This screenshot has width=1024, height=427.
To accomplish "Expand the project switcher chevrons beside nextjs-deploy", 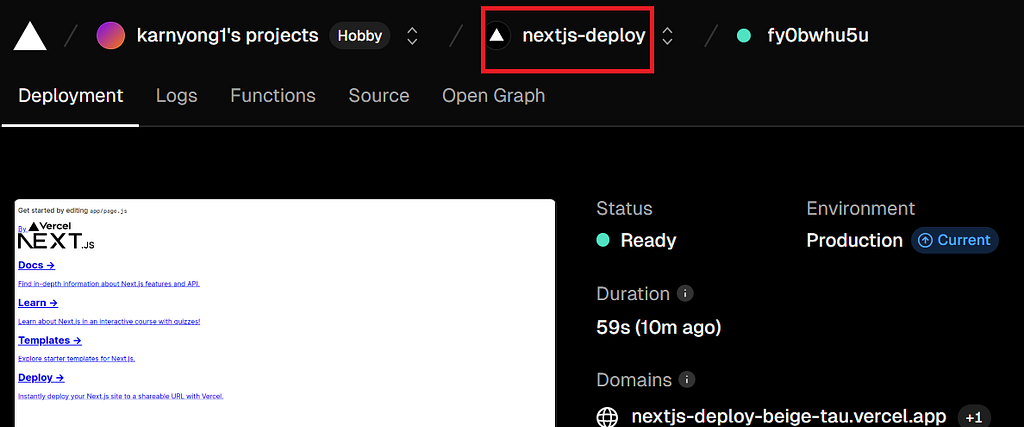I will 667,35.
